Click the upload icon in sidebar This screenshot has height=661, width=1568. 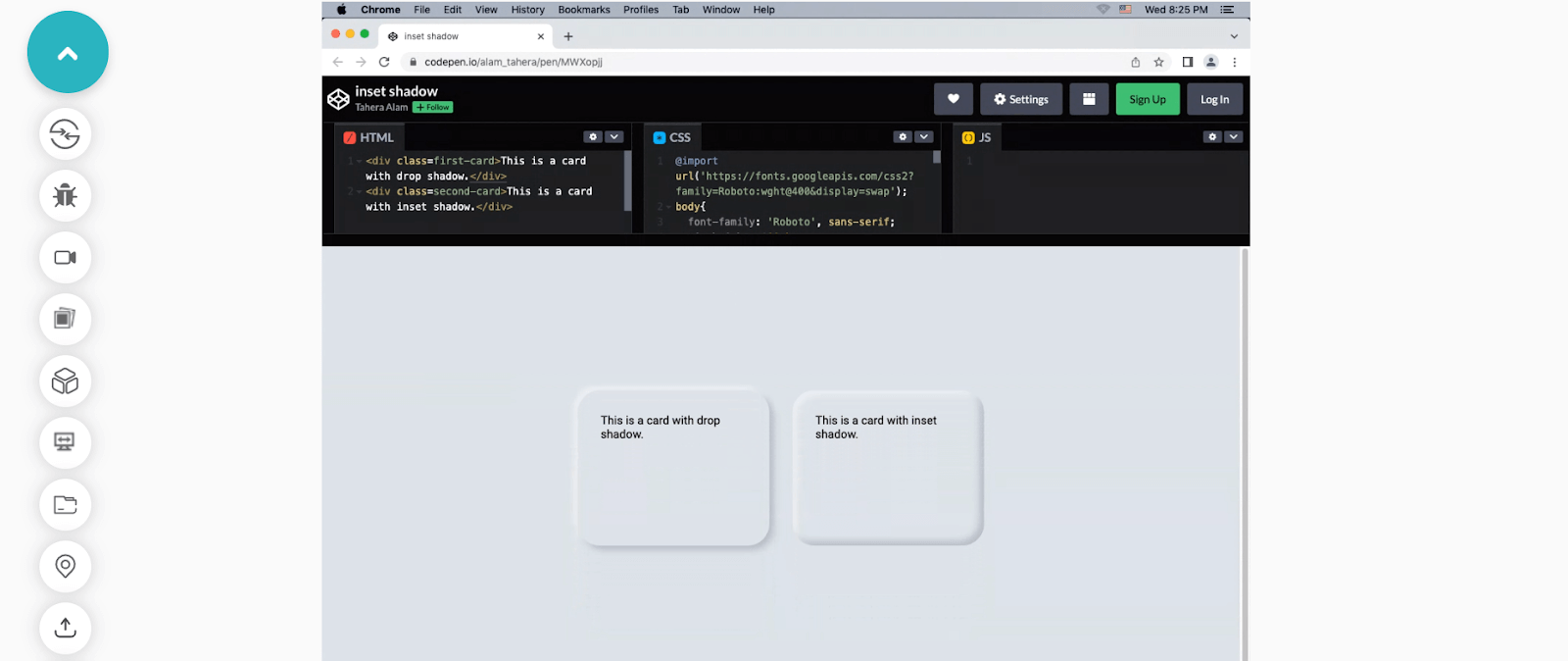click(x=65, y=628)
